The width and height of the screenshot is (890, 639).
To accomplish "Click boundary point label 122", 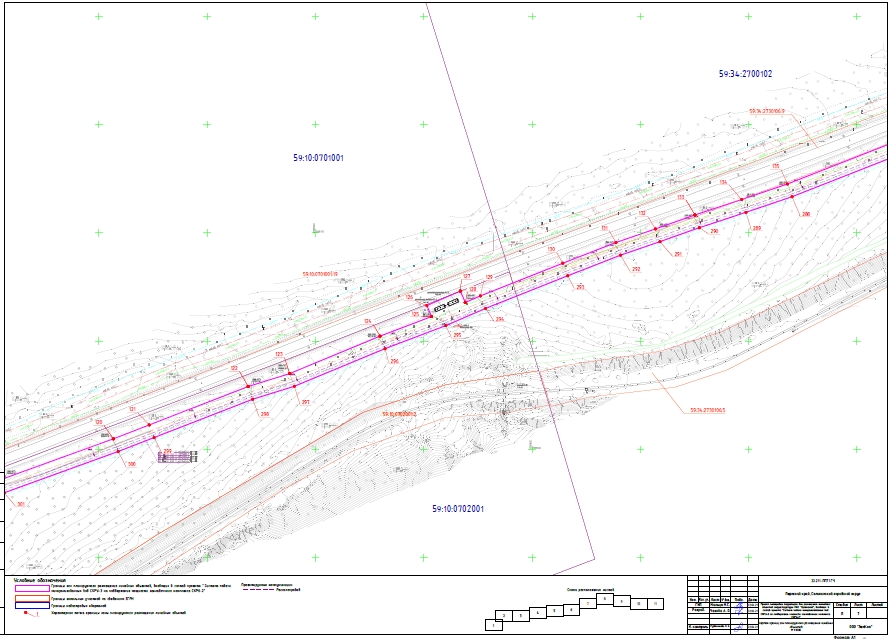I will pyautogui.click(x=234, y=368).
